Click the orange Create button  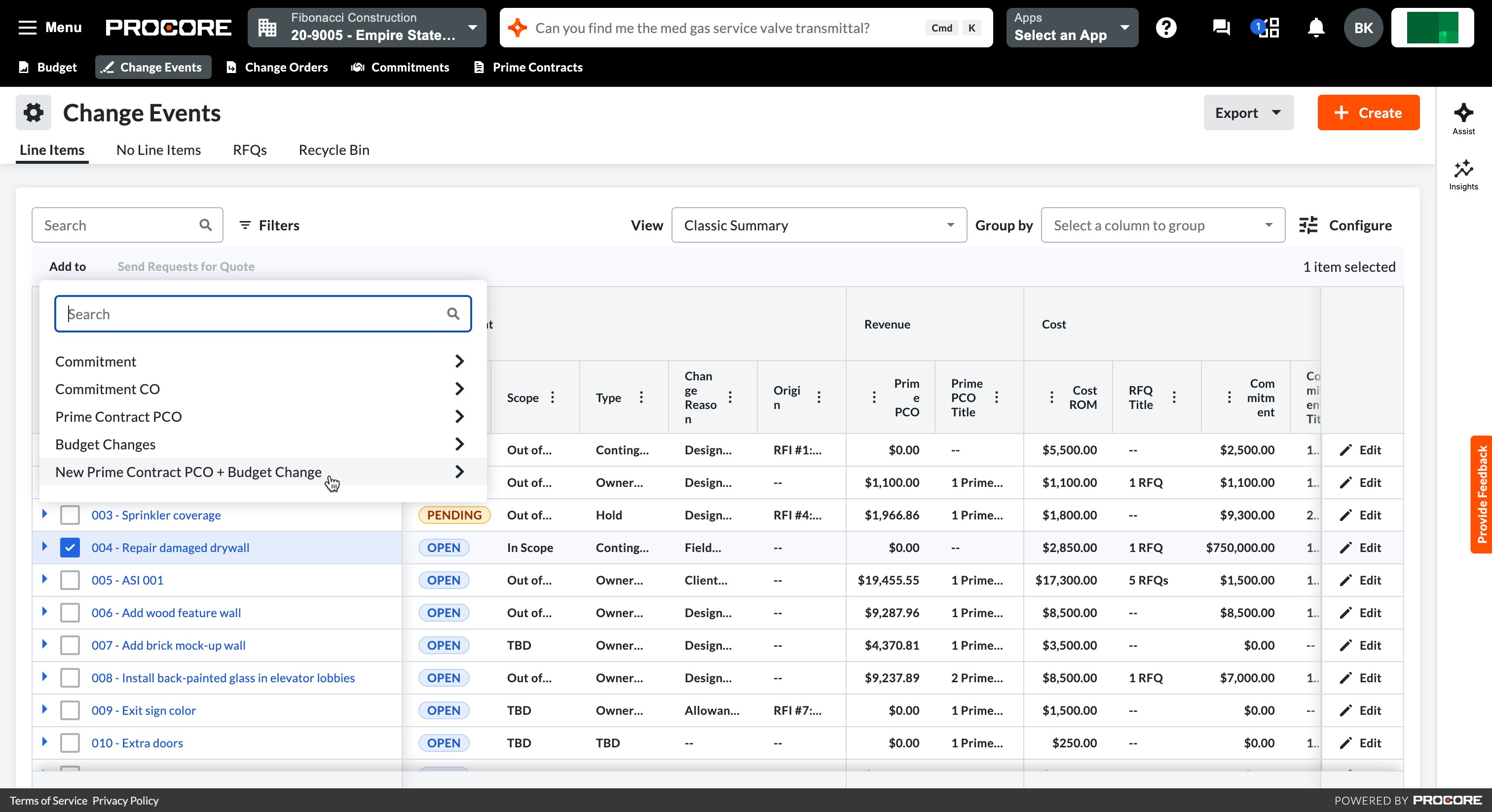pos(1368,112)
